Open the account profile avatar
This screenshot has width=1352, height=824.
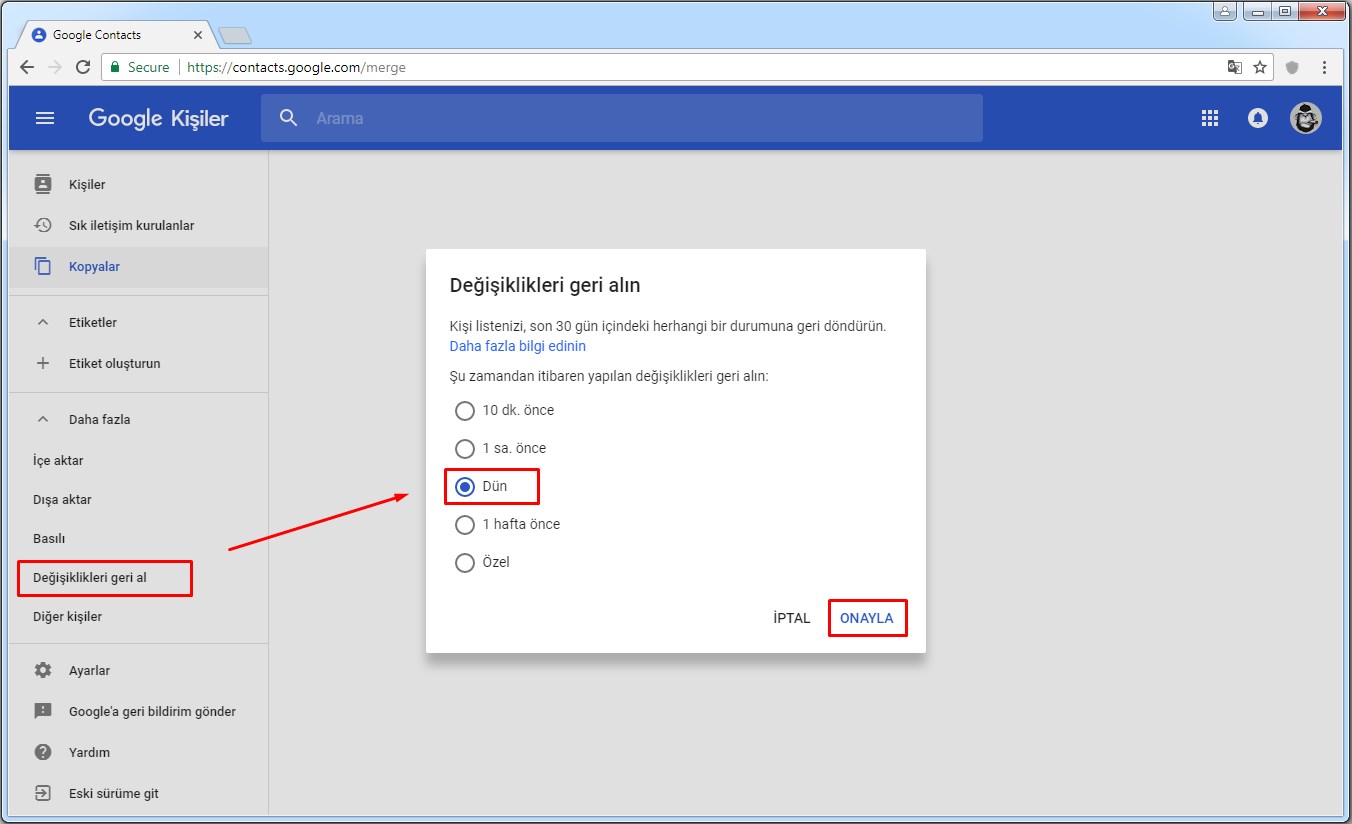pos(1305,118)
